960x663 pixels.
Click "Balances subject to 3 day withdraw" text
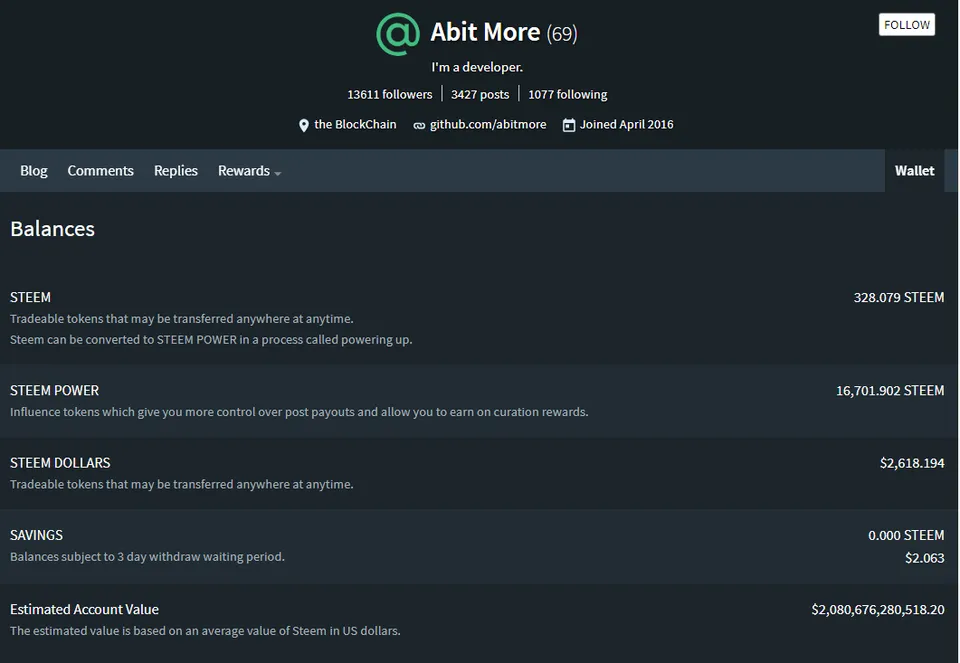148,557
